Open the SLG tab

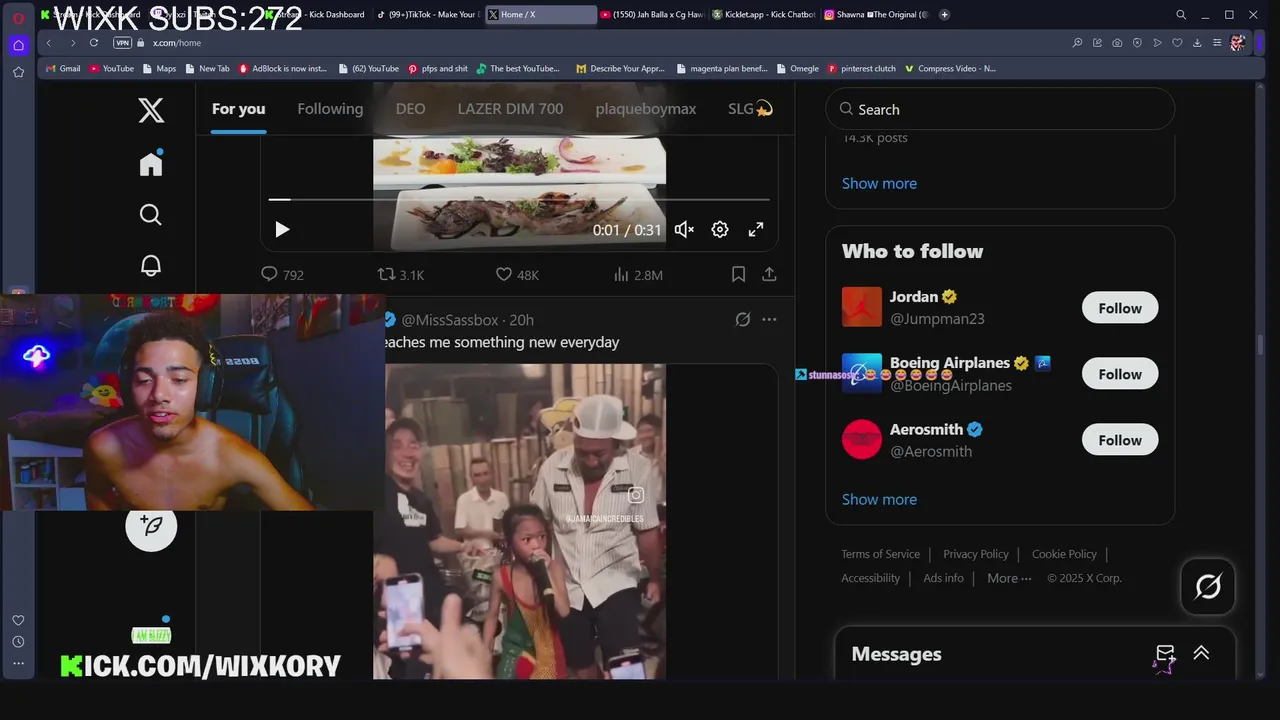750,109
